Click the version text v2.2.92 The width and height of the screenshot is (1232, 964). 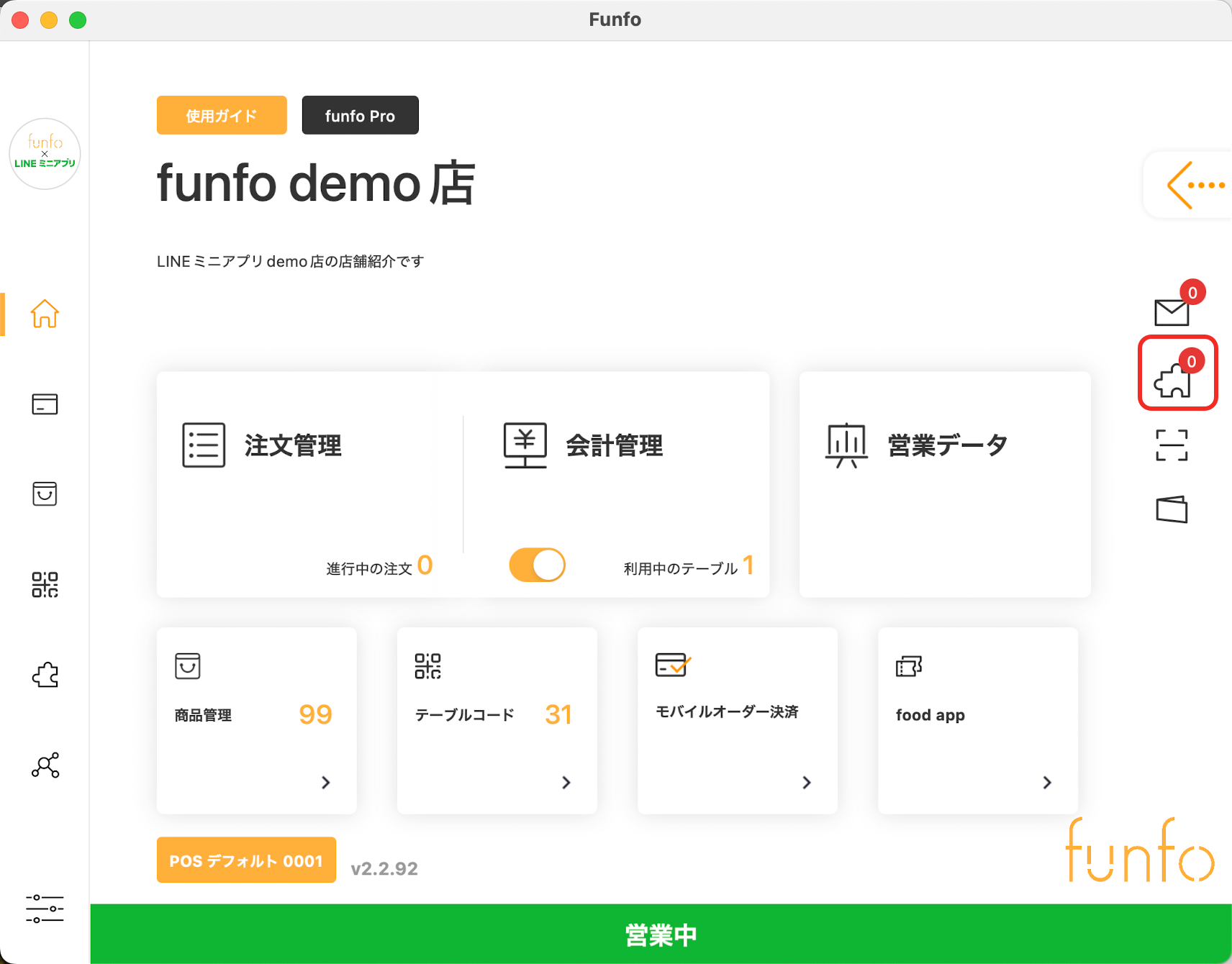click(384, 868)
